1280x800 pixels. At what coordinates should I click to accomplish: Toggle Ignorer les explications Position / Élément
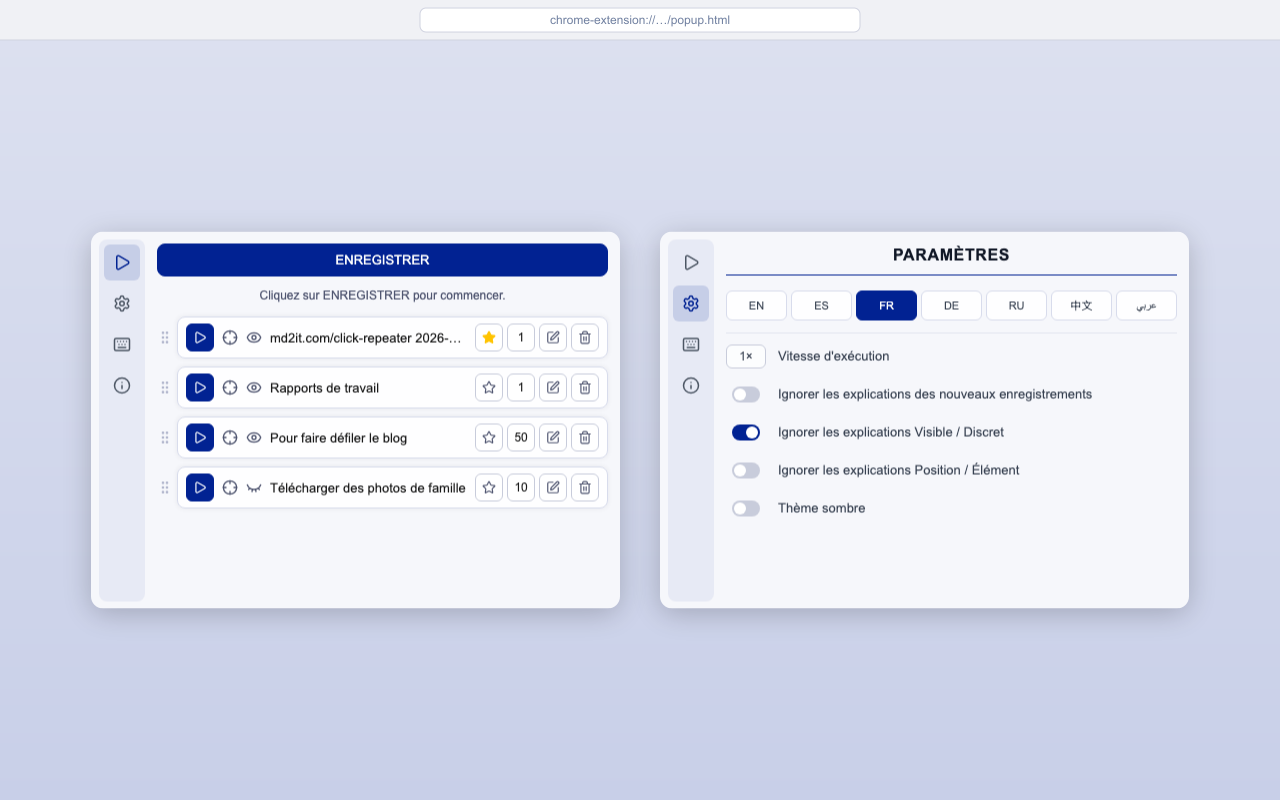746,470
